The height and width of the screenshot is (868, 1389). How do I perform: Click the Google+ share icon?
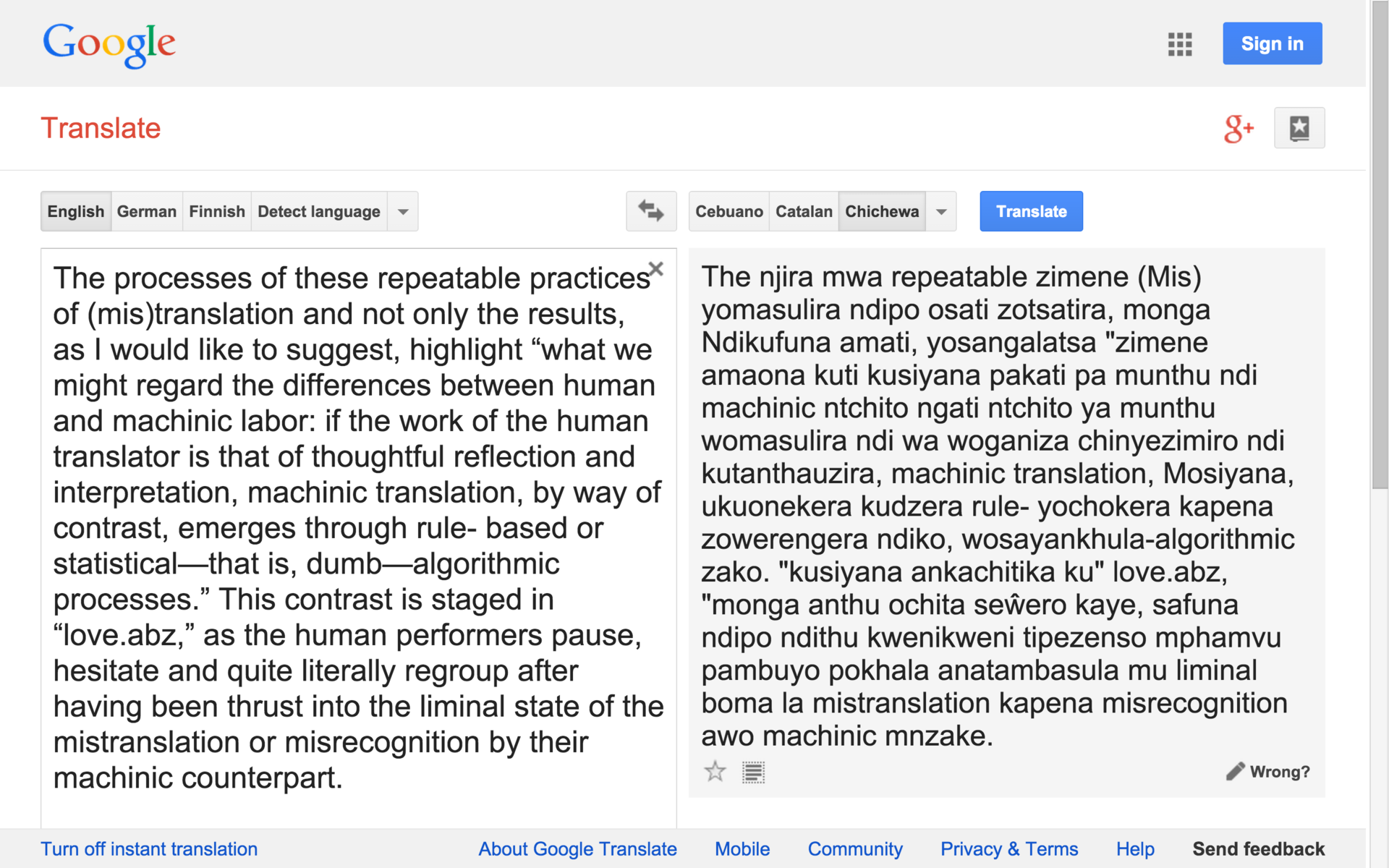click(1238, 129)
